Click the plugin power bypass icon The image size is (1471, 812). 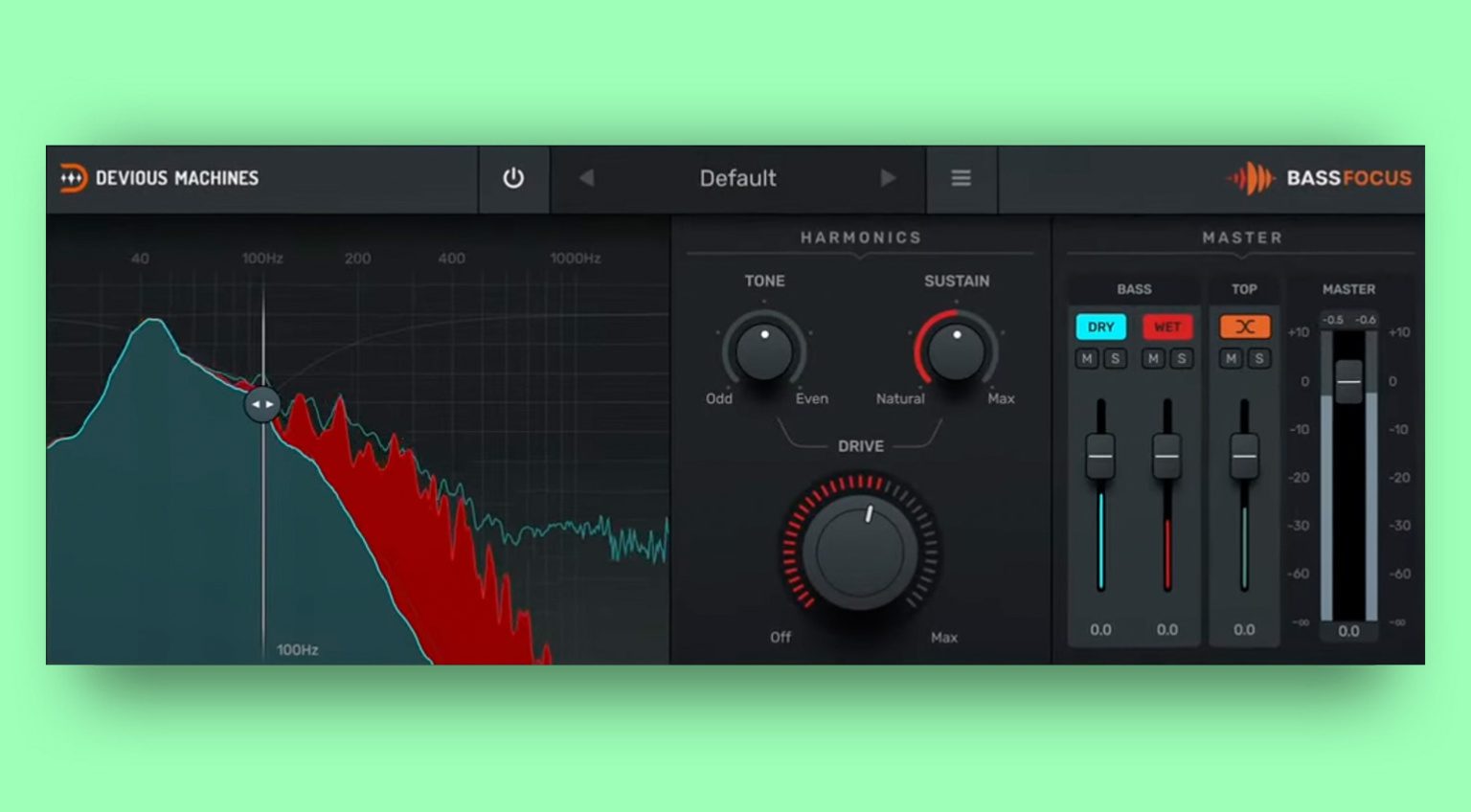514,178
